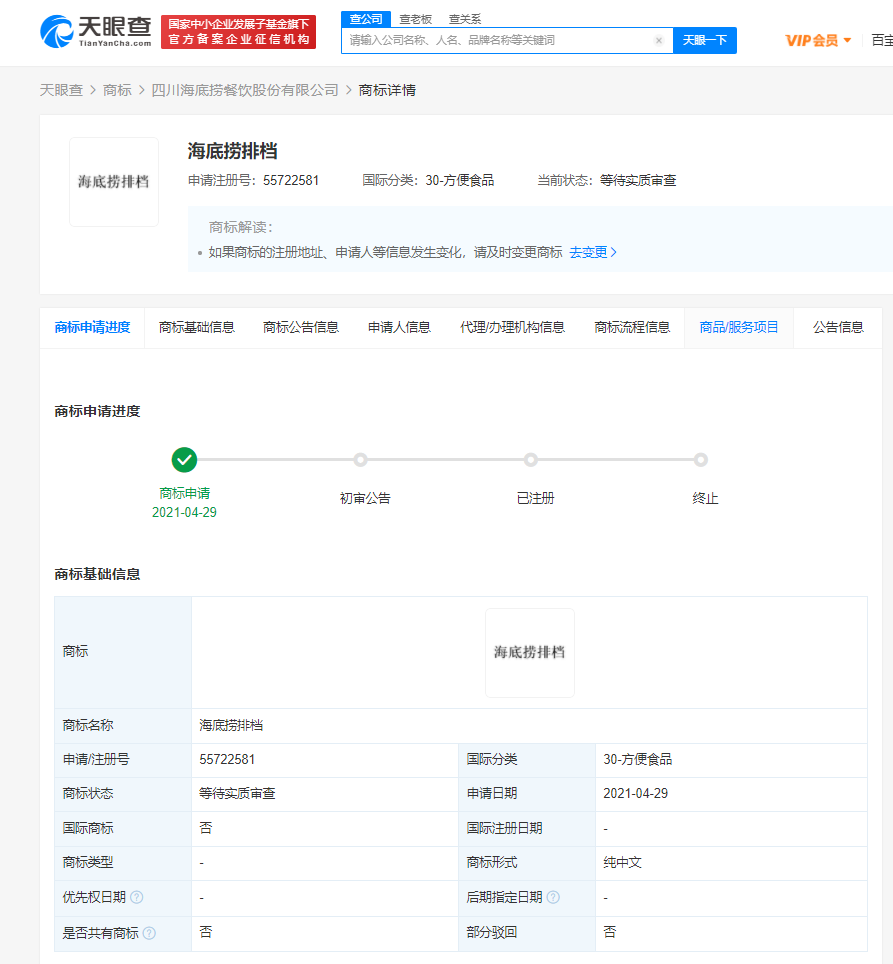Open 四川海底捞餐饮股份有限公司 breadcrumb link
893x964 pixels.
tap(245, 90)
